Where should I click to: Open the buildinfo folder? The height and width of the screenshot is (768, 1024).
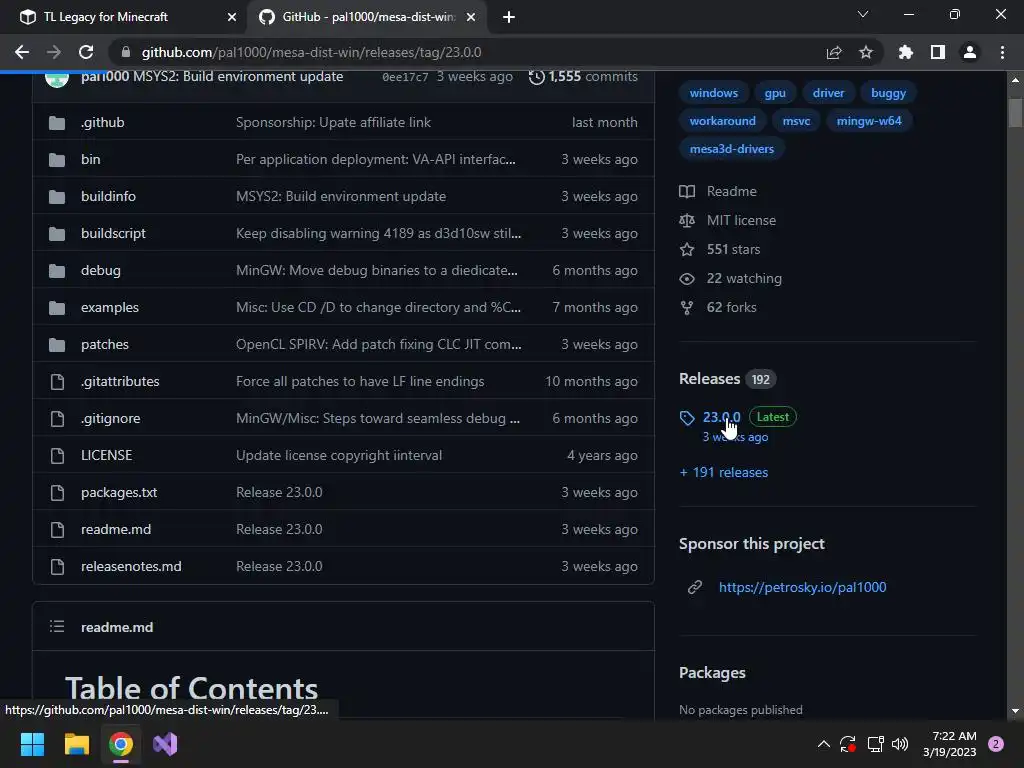[108, 197]
